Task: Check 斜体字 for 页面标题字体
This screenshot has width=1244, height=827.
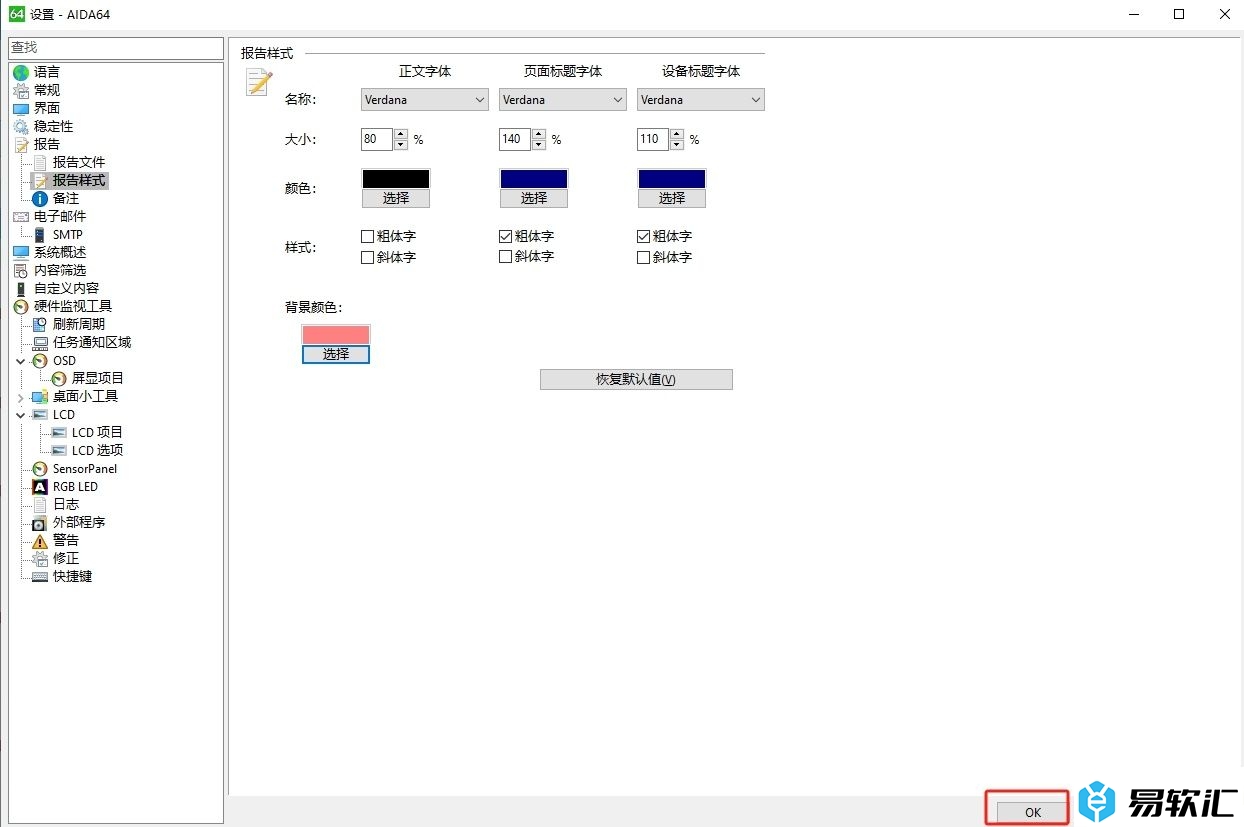Action: click(505, 257)
